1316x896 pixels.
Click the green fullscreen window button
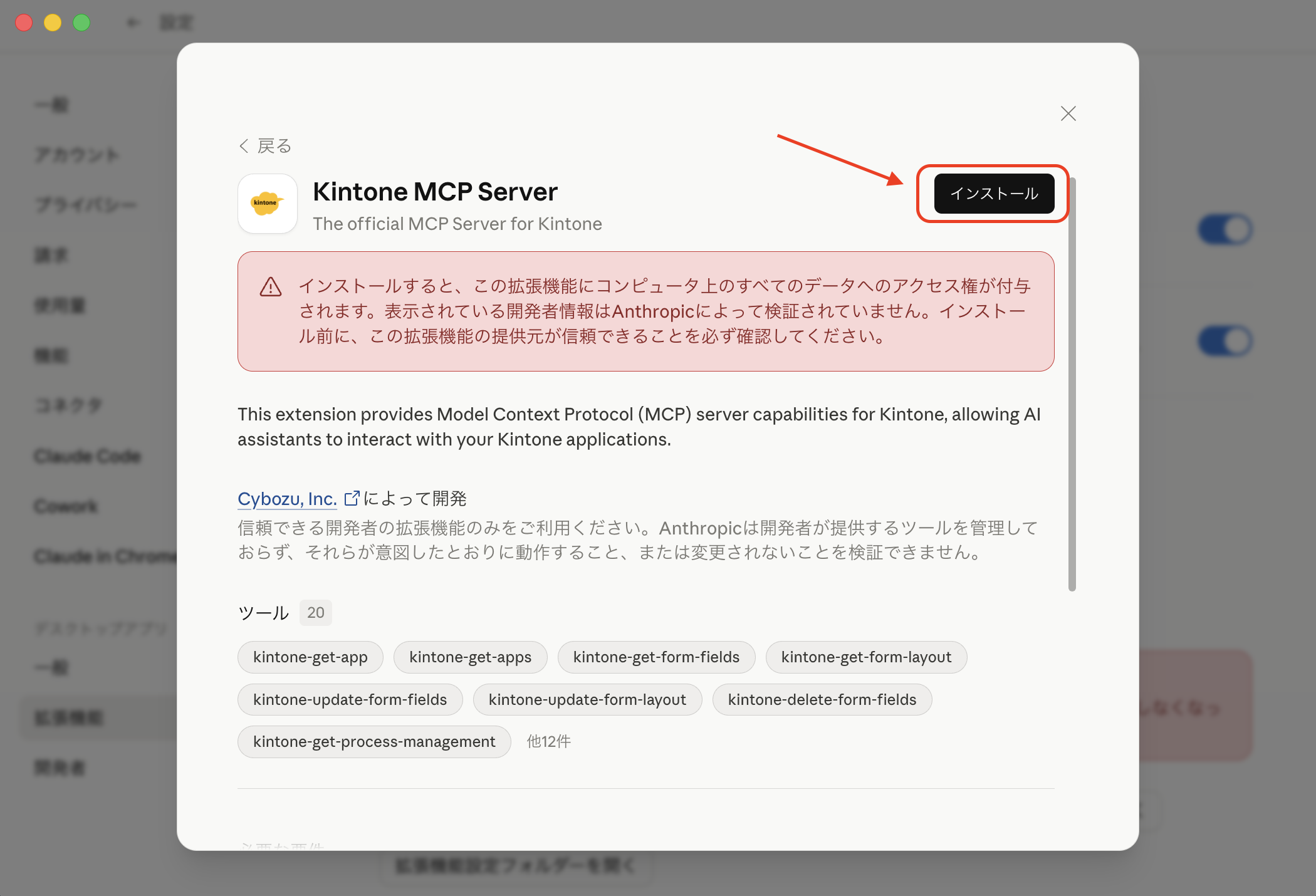[x=81, y=23]
